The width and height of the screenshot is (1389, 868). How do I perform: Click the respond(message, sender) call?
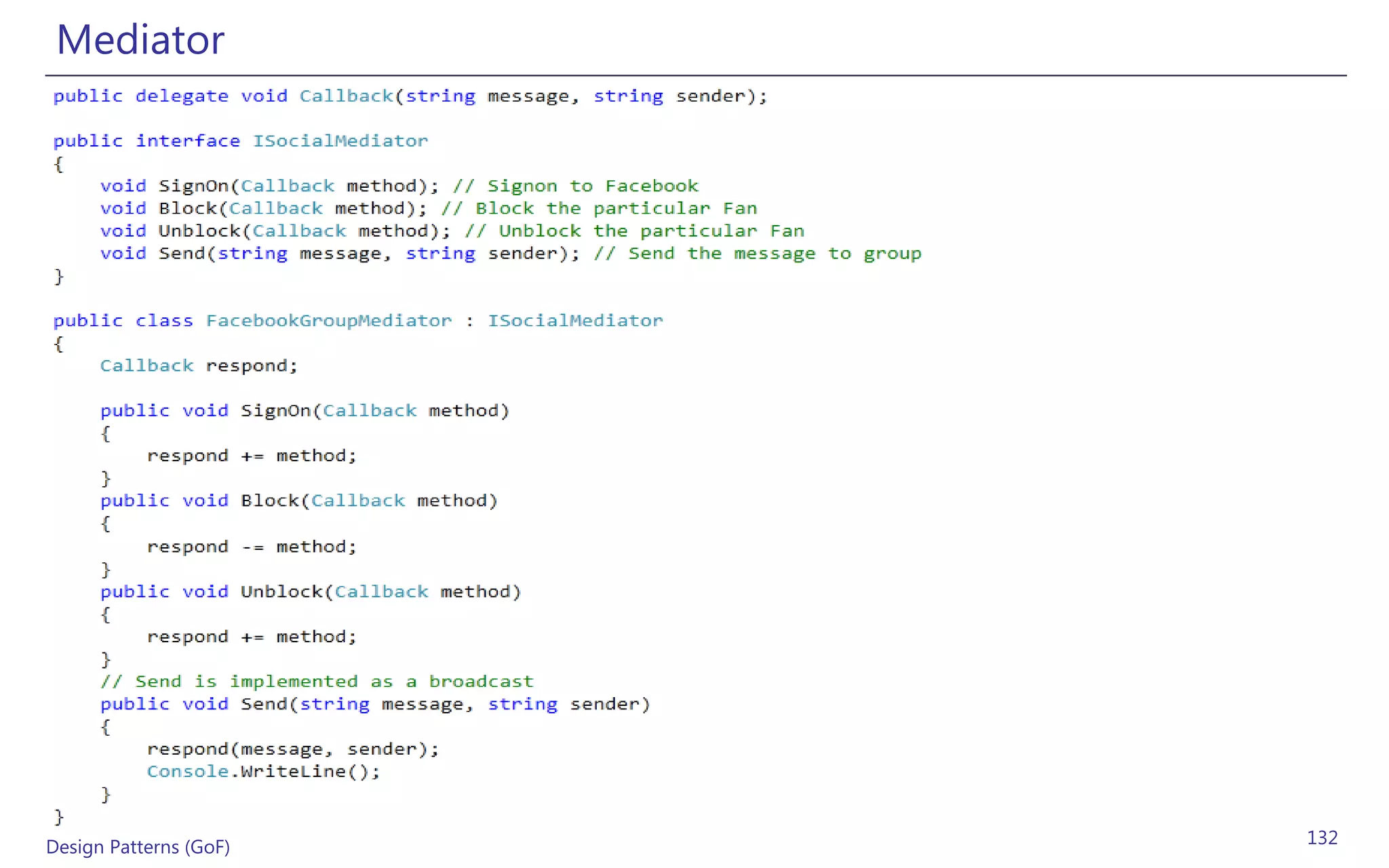point(292,749)
